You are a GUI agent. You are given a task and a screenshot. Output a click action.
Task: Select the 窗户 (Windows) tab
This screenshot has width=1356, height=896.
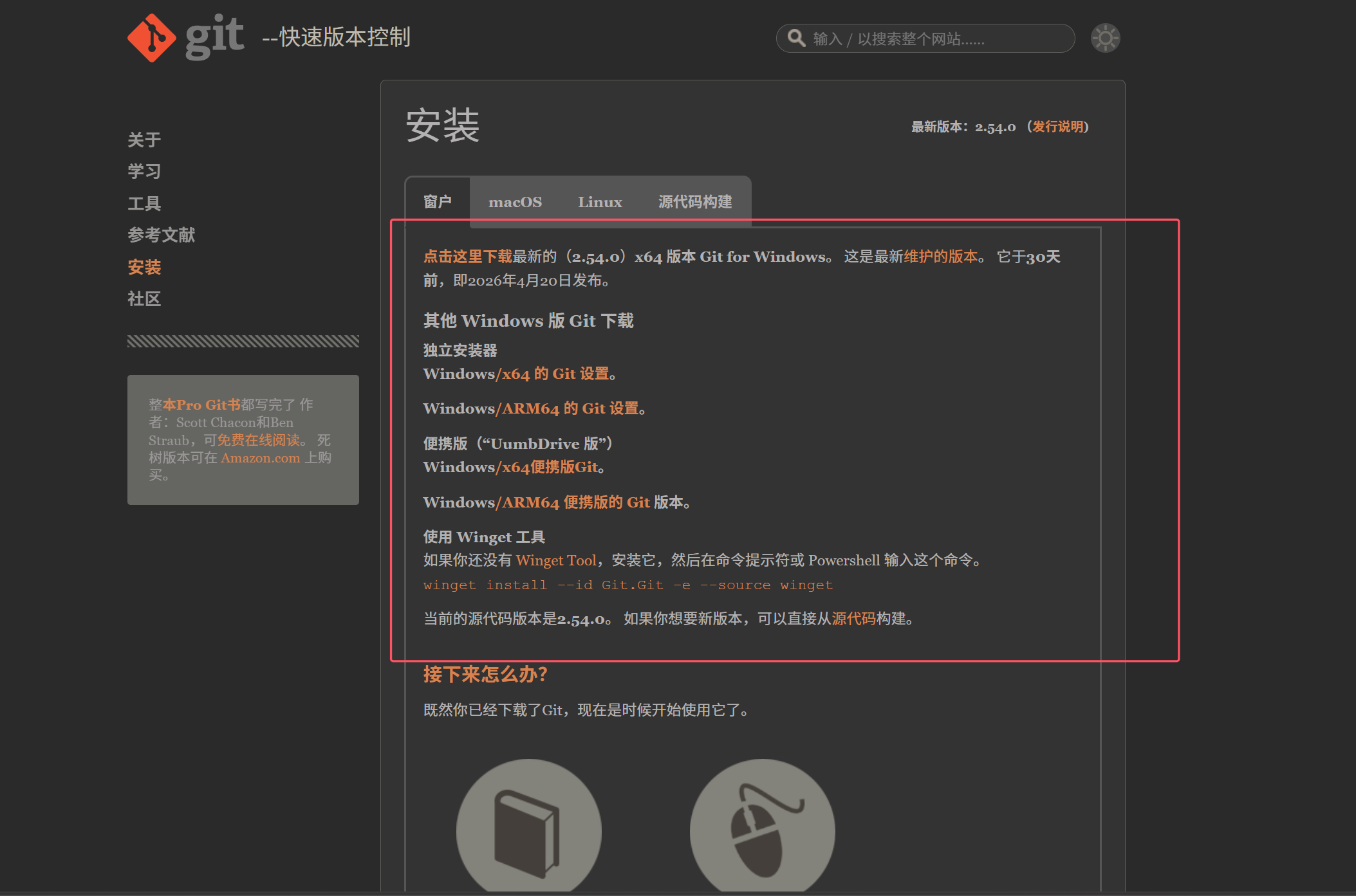click(438, 202)
